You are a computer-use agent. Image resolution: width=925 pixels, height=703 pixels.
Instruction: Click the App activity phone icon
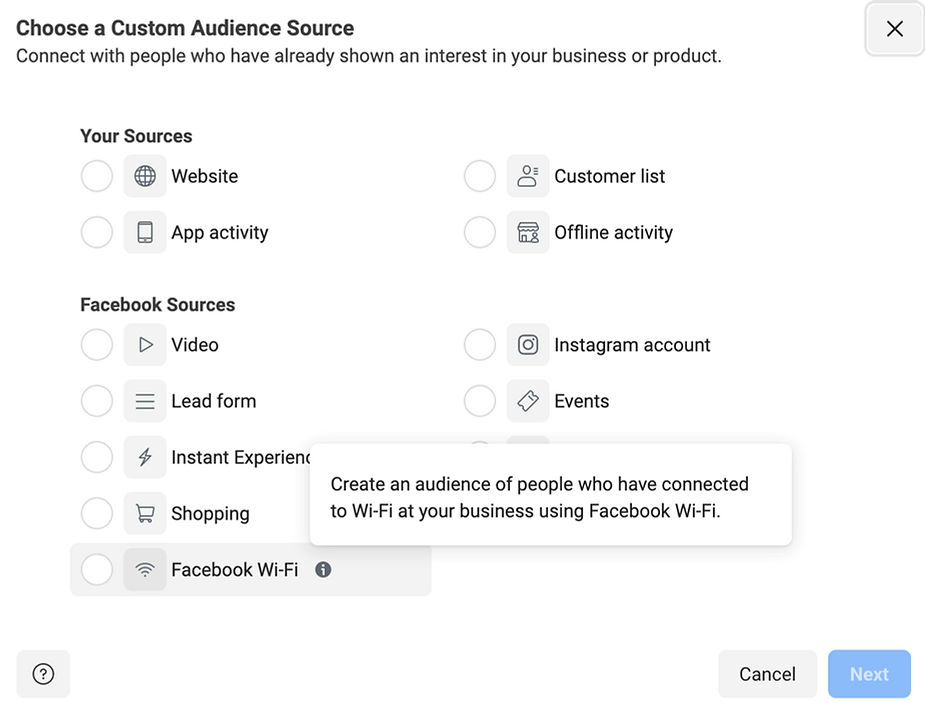coord(145,232)
